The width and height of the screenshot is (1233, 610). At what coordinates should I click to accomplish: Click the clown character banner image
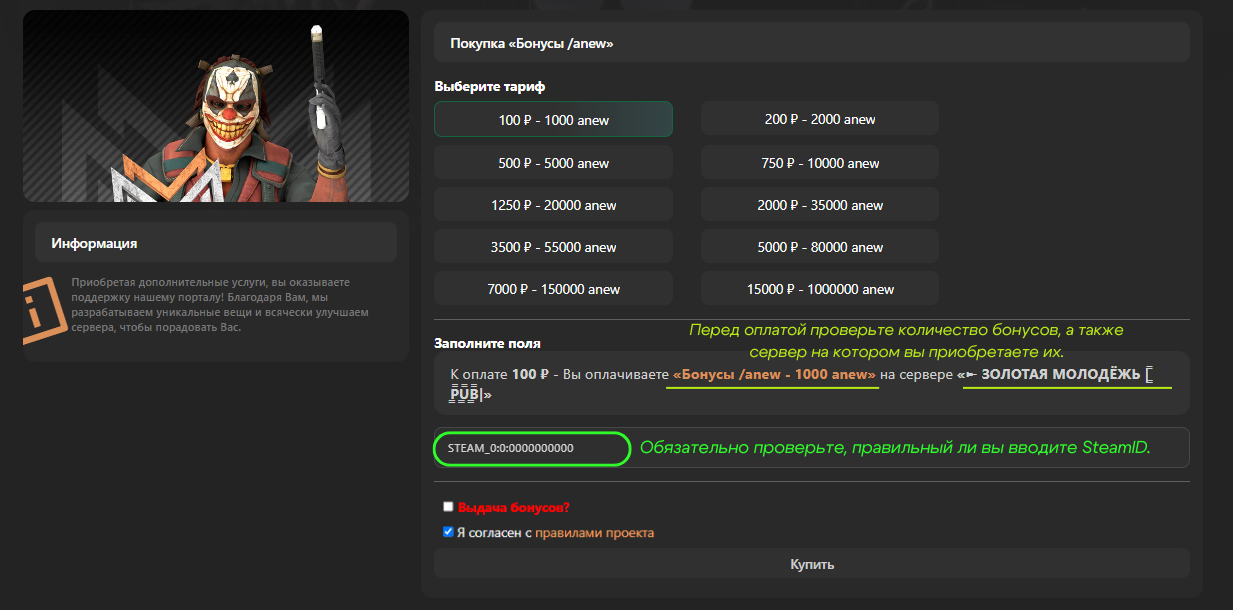click(x=216, y=106)
